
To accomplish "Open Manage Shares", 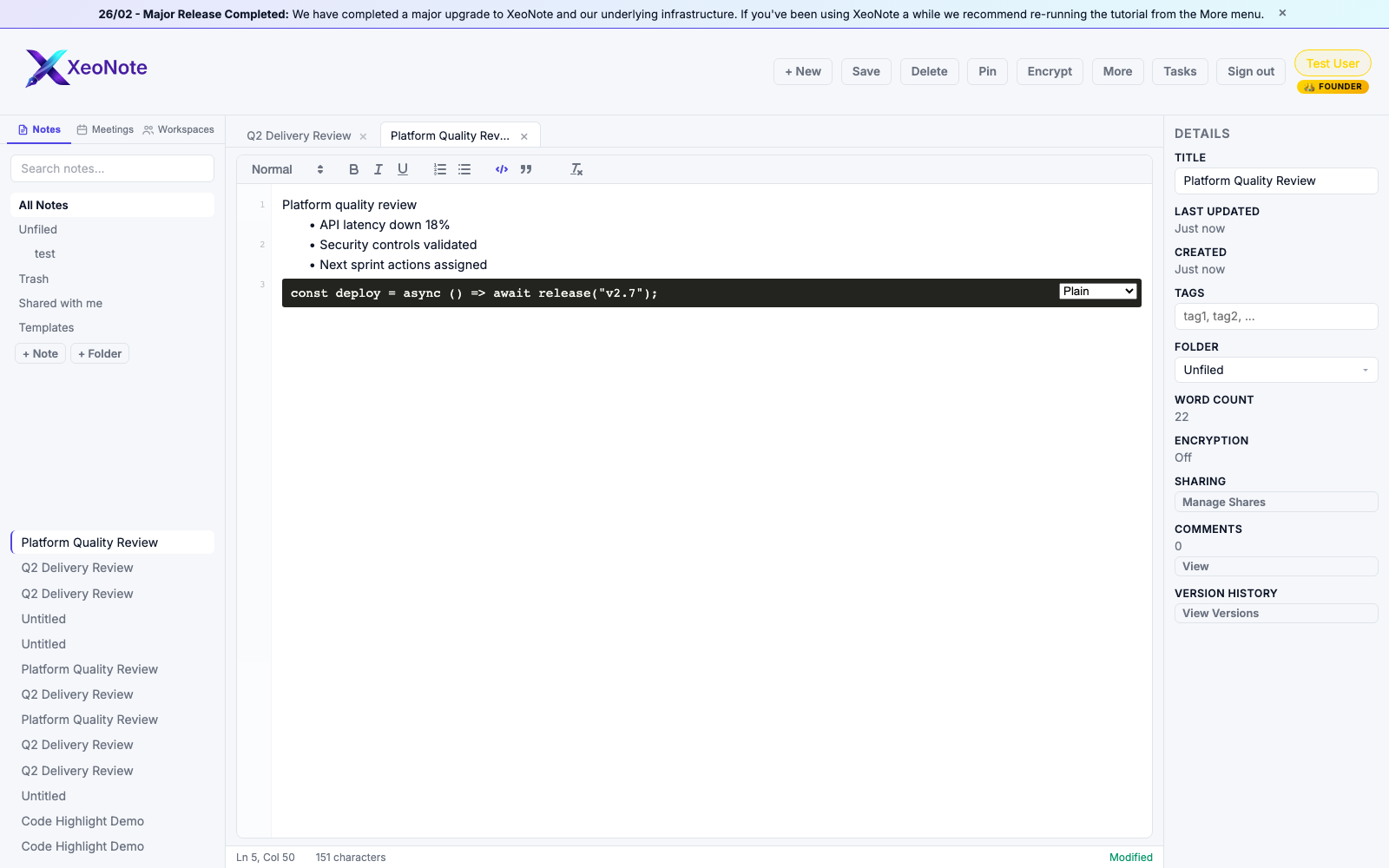I will coord(1275,502).
